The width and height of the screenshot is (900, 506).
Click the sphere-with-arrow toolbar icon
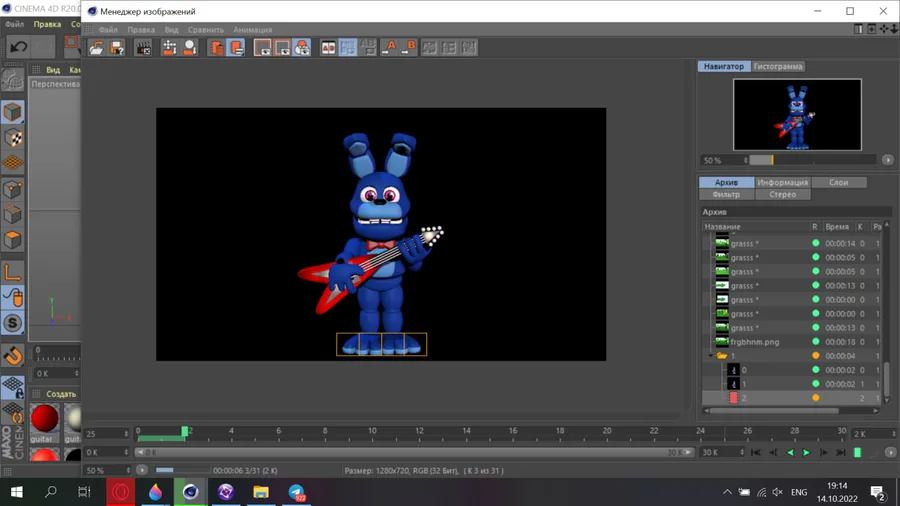pos(190,48)
